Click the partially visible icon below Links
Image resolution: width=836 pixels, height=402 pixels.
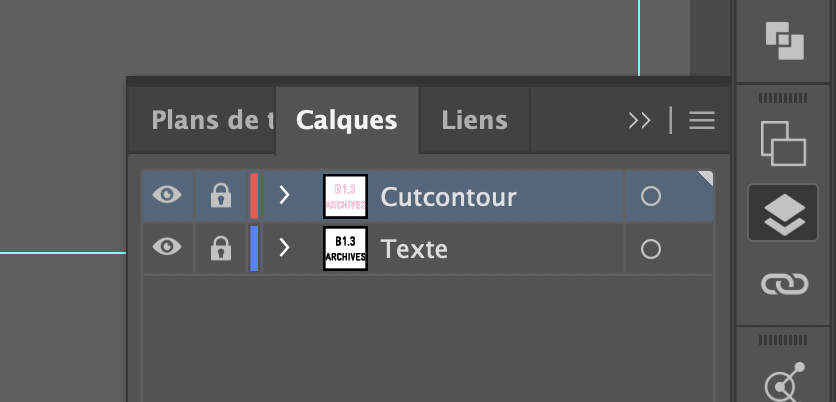(782, 383)
